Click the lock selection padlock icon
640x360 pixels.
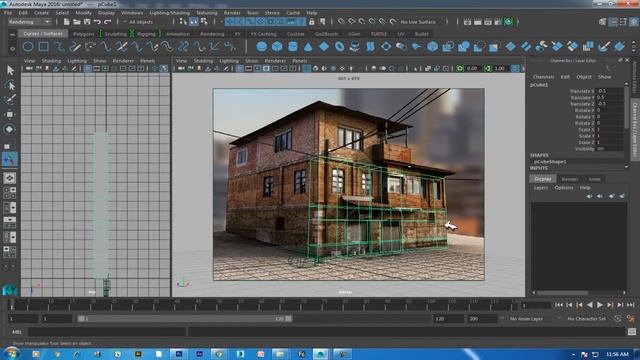click(x=312, y=22)
